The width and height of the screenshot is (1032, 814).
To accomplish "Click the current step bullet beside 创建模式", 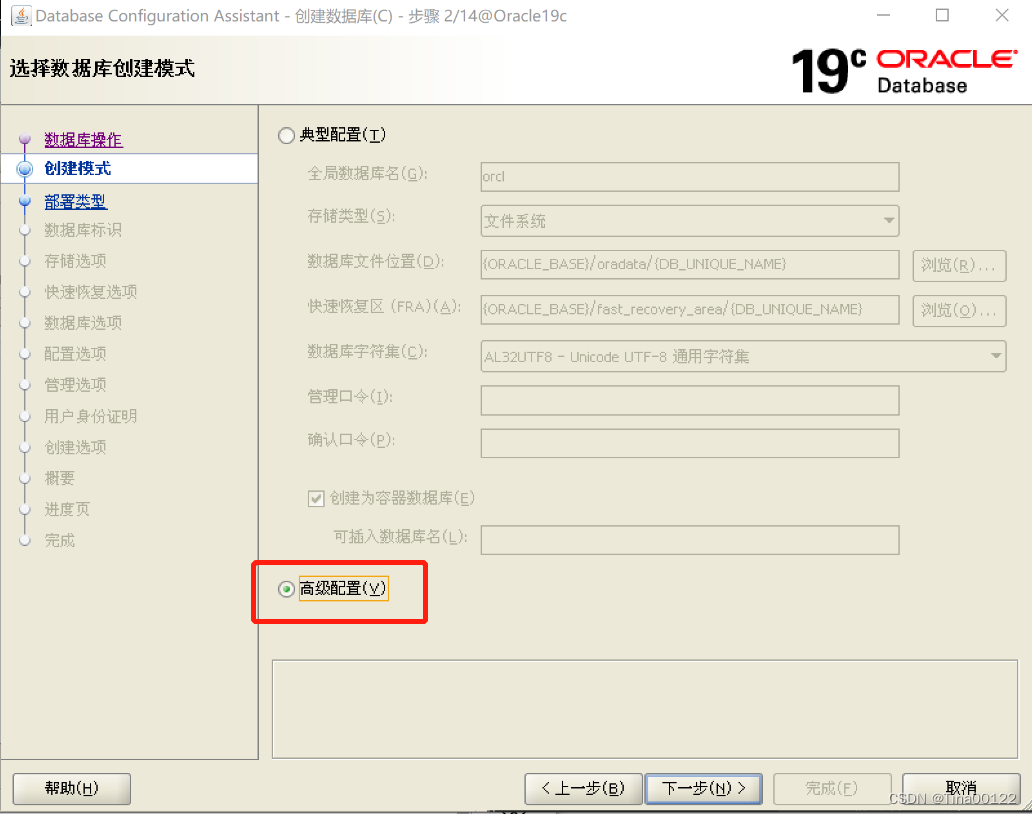I will (x=25, y=169).
